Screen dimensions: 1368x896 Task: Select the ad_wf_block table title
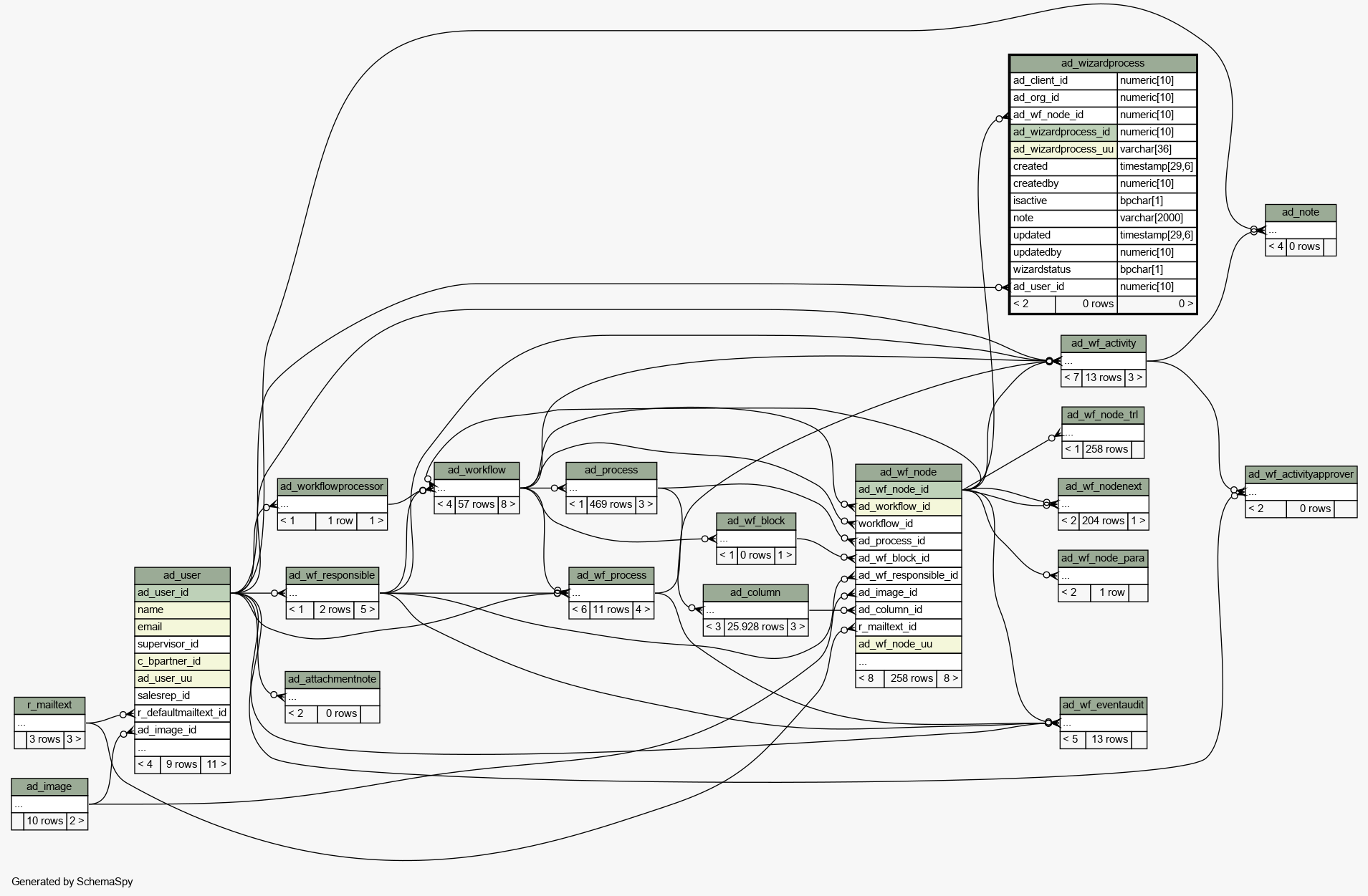click(x=755, y=521)
